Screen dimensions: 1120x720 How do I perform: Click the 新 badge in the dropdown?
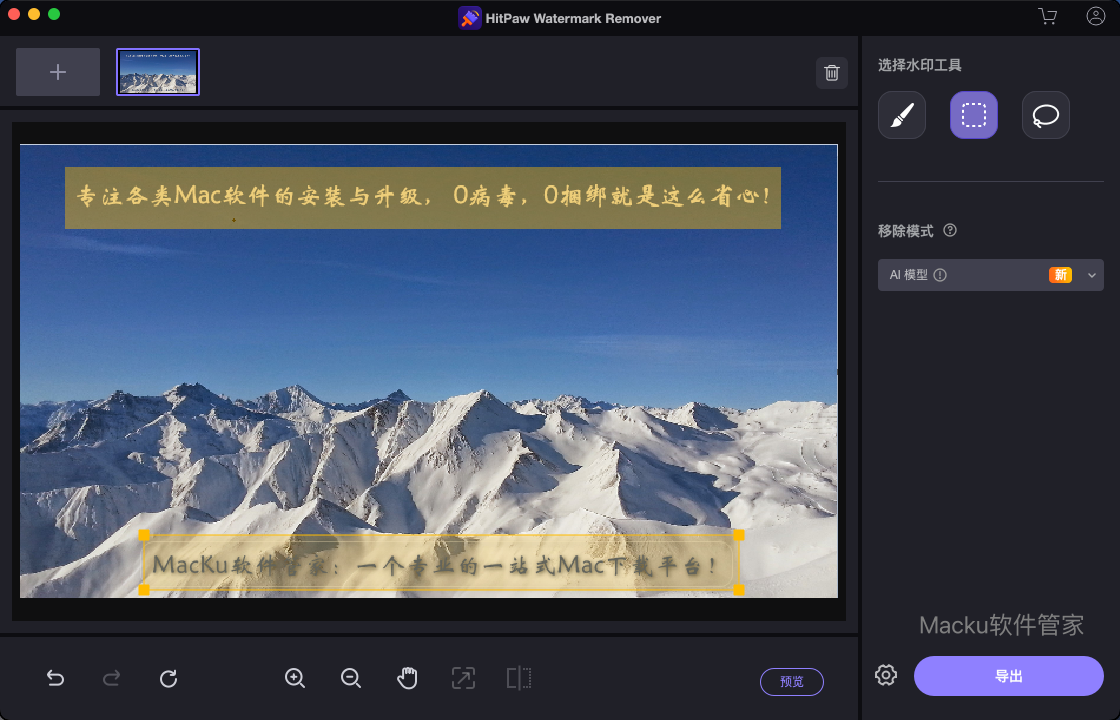point(1060,275)
